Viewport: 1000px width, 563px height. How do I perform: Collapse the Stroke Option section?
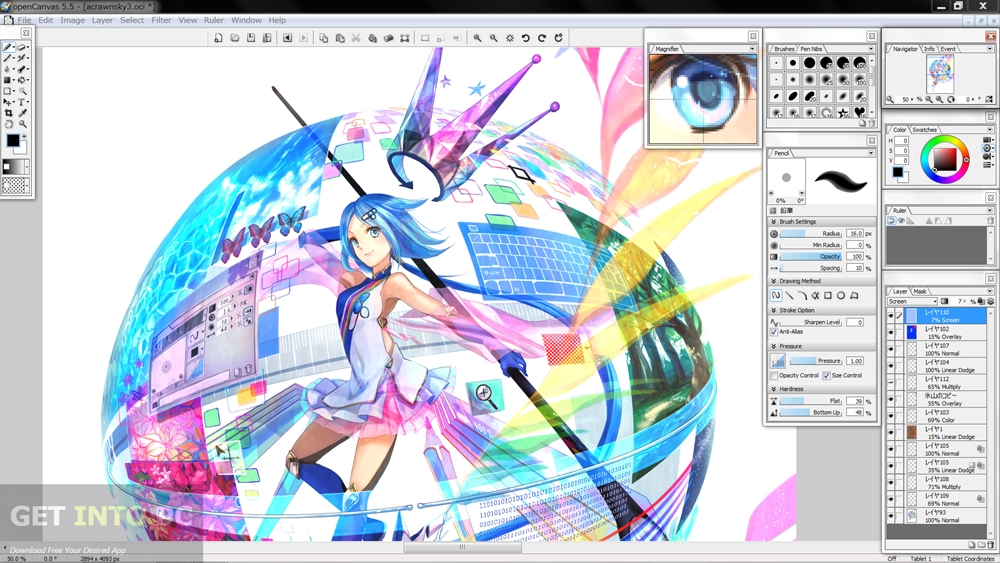click(x=774, y=310)
